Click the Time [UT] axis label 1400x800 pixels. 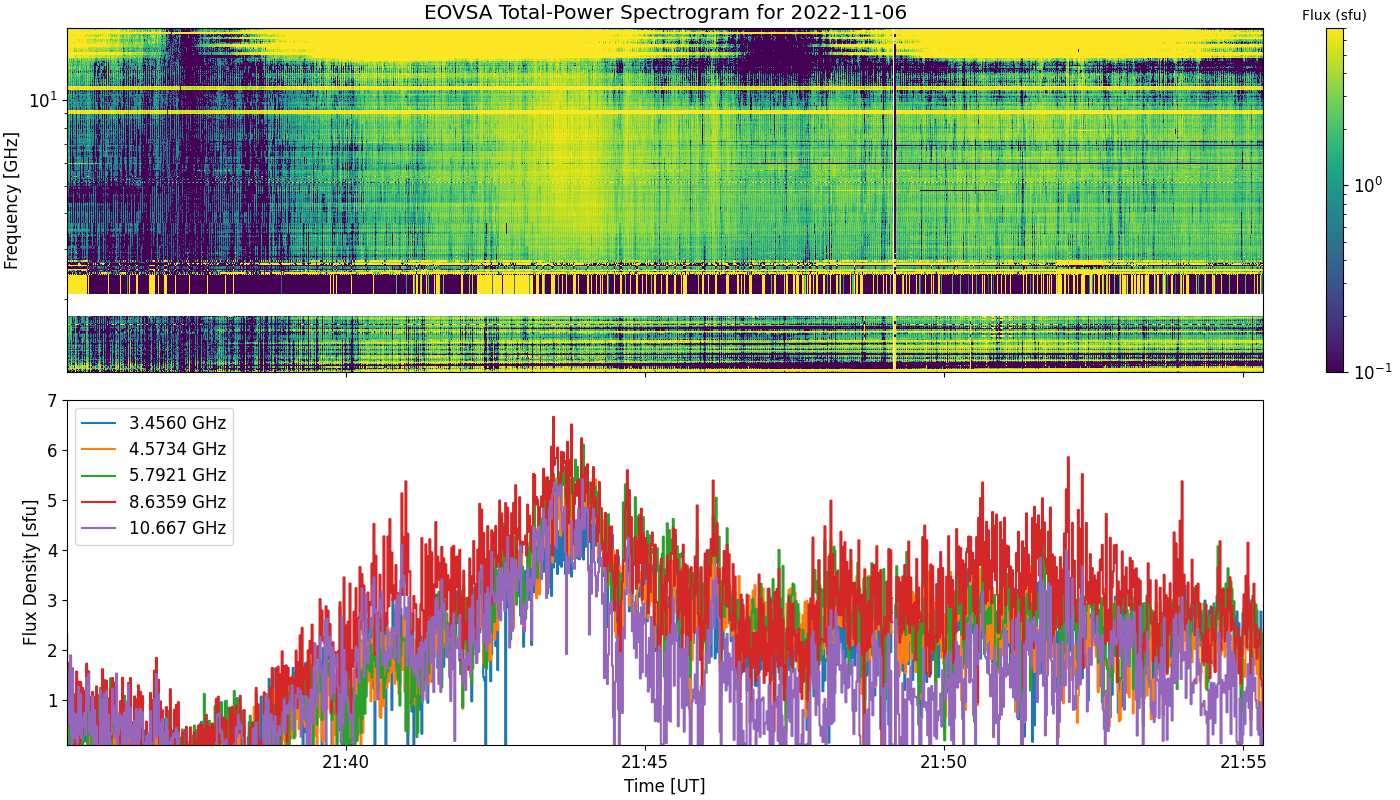(665, 786)
